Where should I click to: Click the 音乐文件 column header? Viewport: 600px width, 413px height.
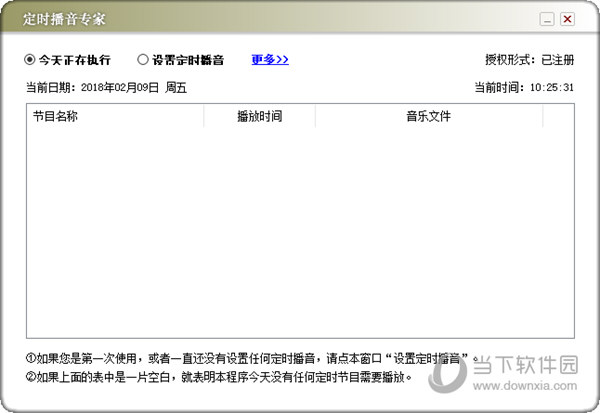pyautogui.click(x=428, y=117)
